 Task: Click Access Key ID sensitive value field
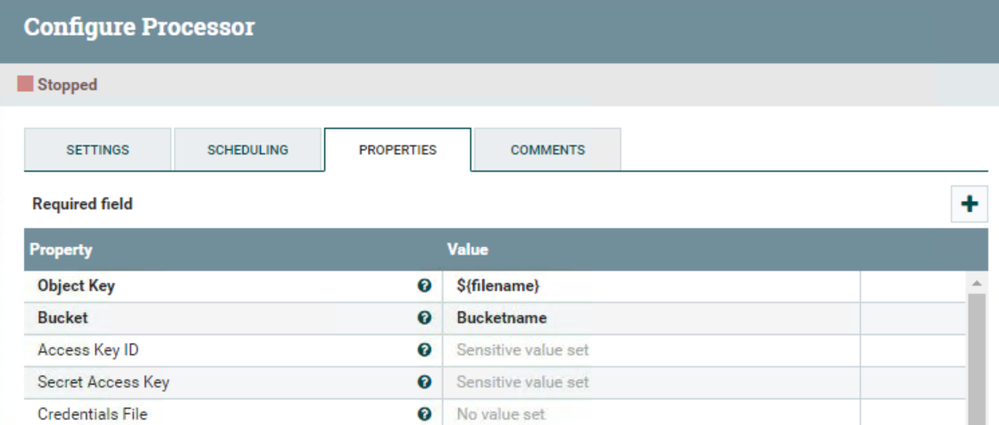(x=650, y=350)
